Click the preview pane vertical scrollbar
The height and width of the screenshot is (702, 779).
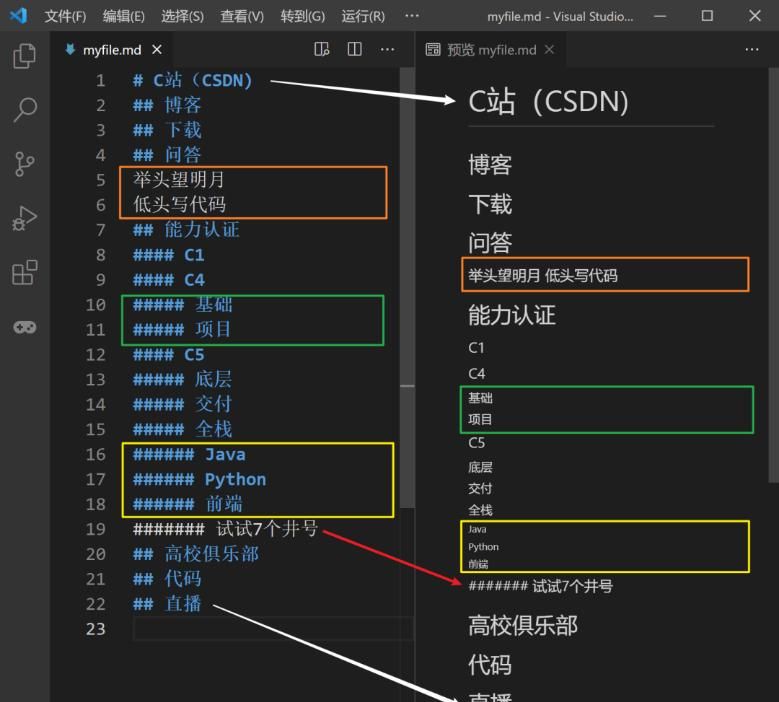[x=773, y=276]
